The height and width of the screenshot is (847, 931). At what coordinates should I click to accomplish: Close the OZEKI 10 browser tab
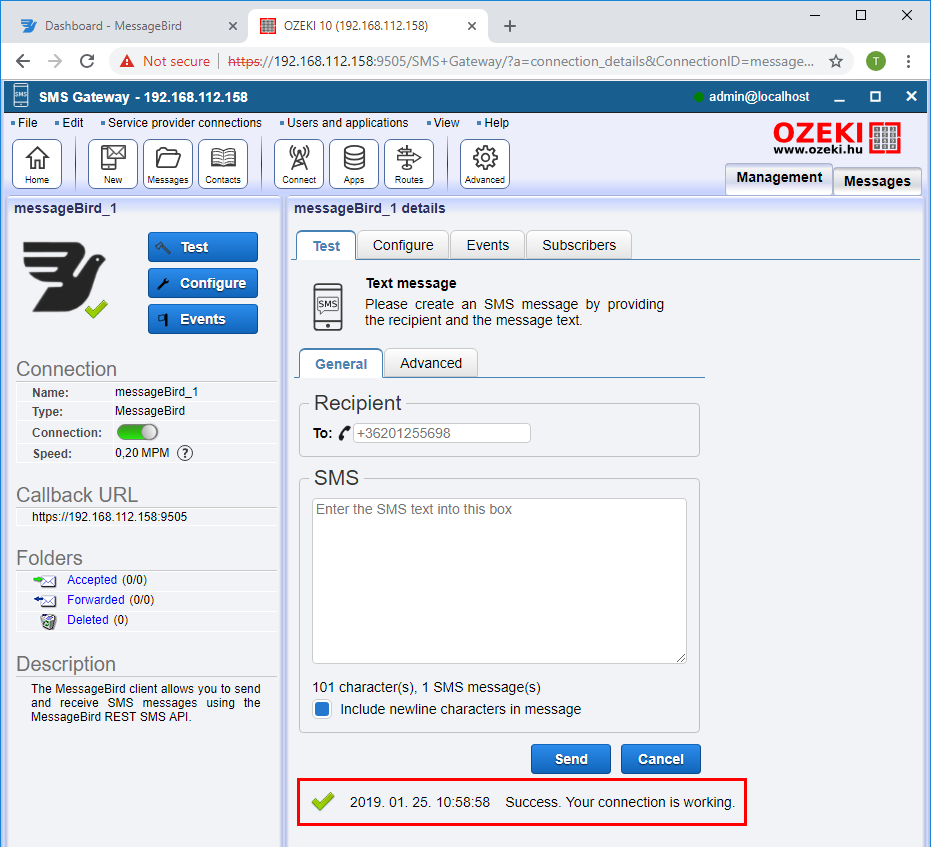(472, 26)
